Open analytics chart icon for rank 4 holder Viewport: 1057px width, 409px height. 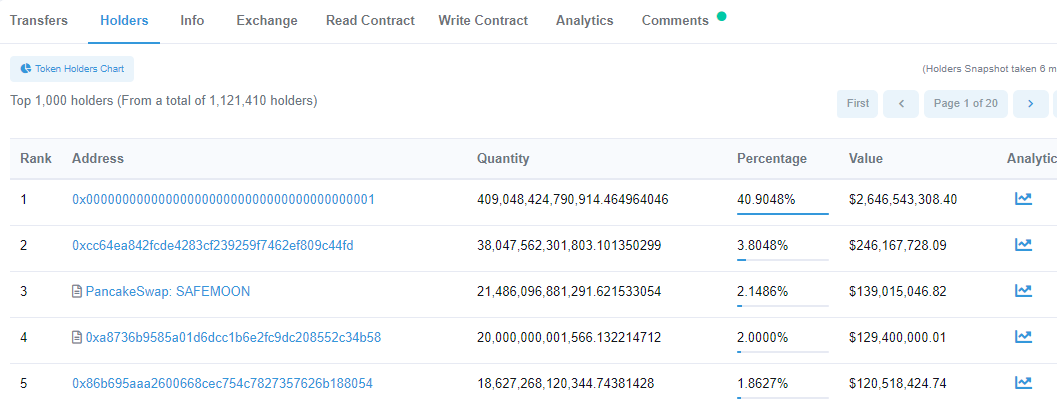tap(1023, 336)
